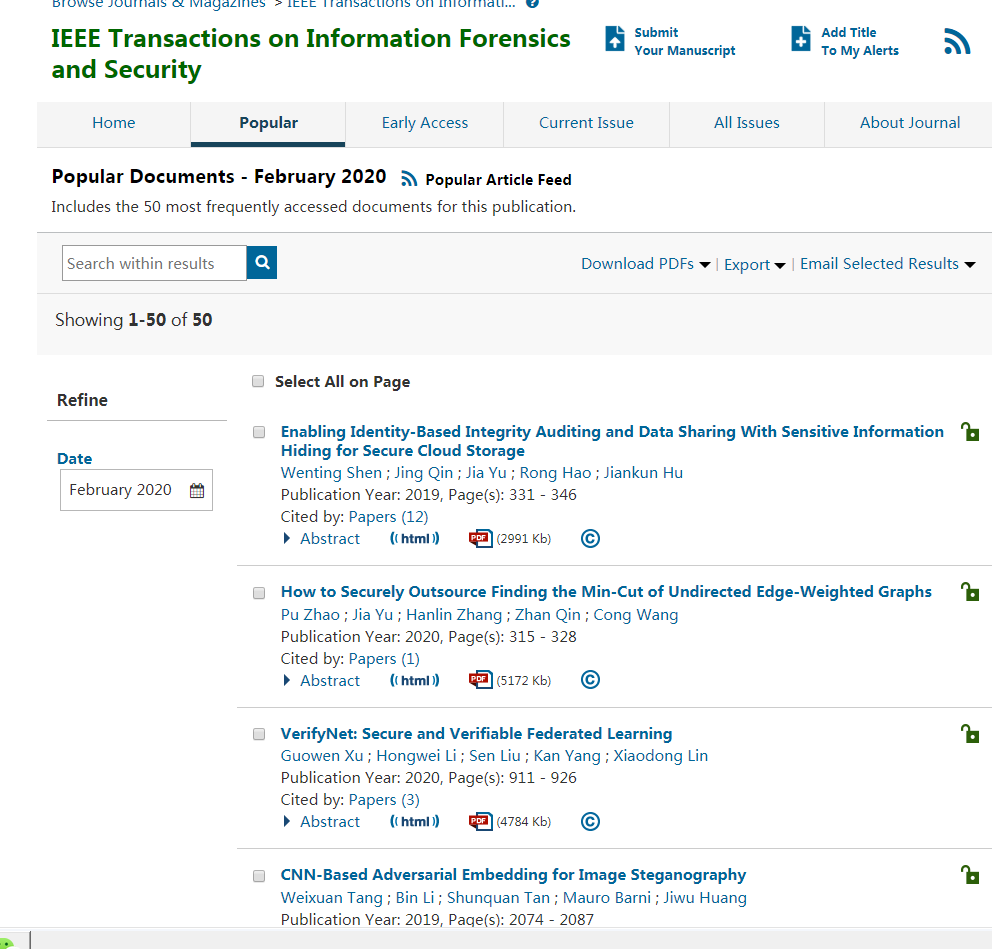Click the Submit Your Manuscript upload icon
This screenshot has height=949, width=992.
coord(615,40)
